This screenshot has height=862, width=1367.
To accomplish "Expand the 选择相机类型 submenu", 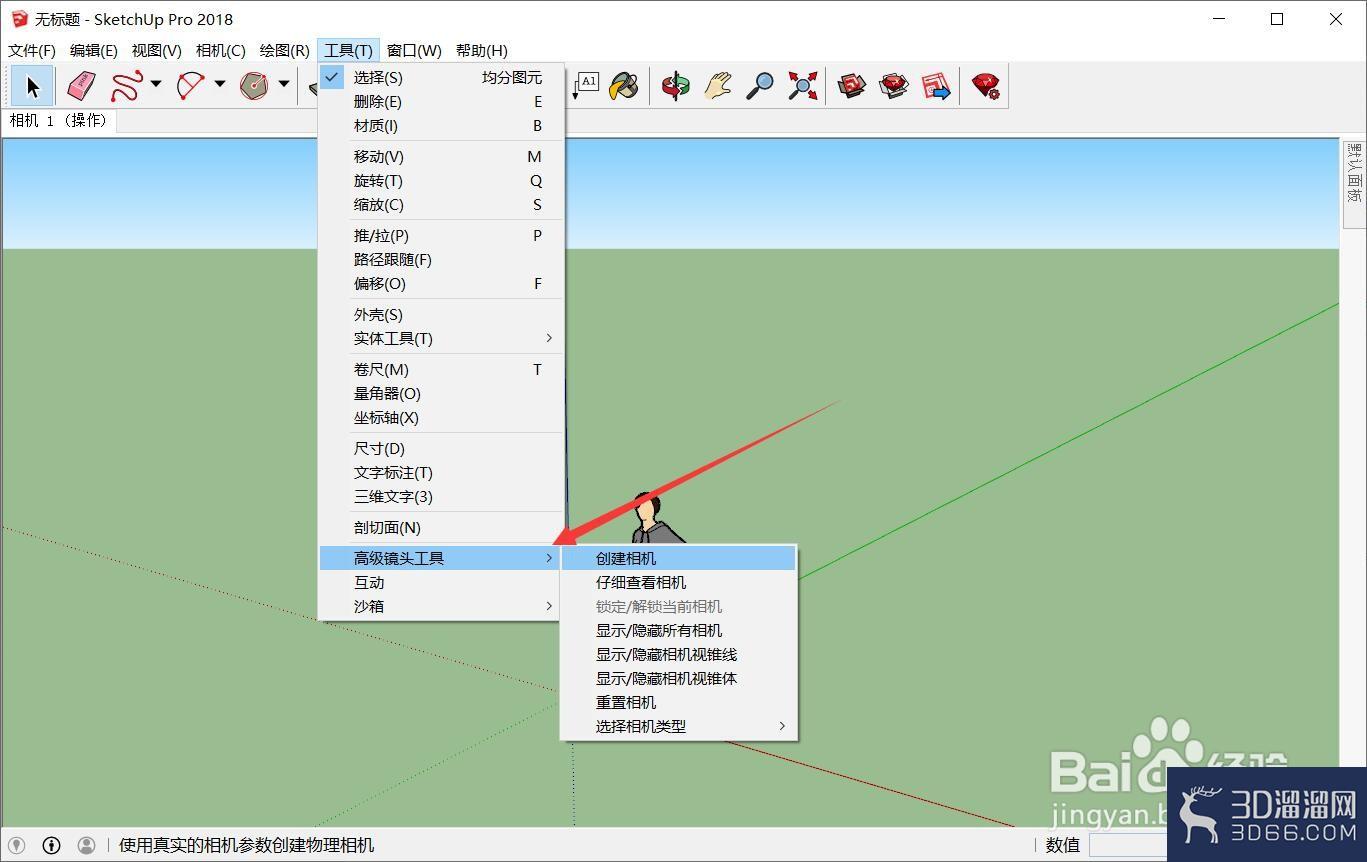I will point(679,726).
